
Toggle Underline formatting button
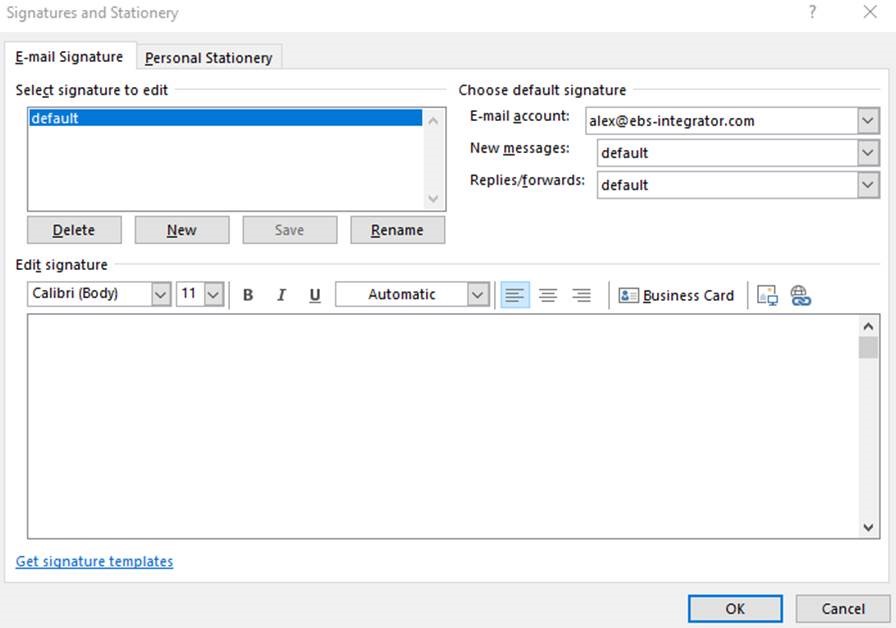tap(315, 295)
